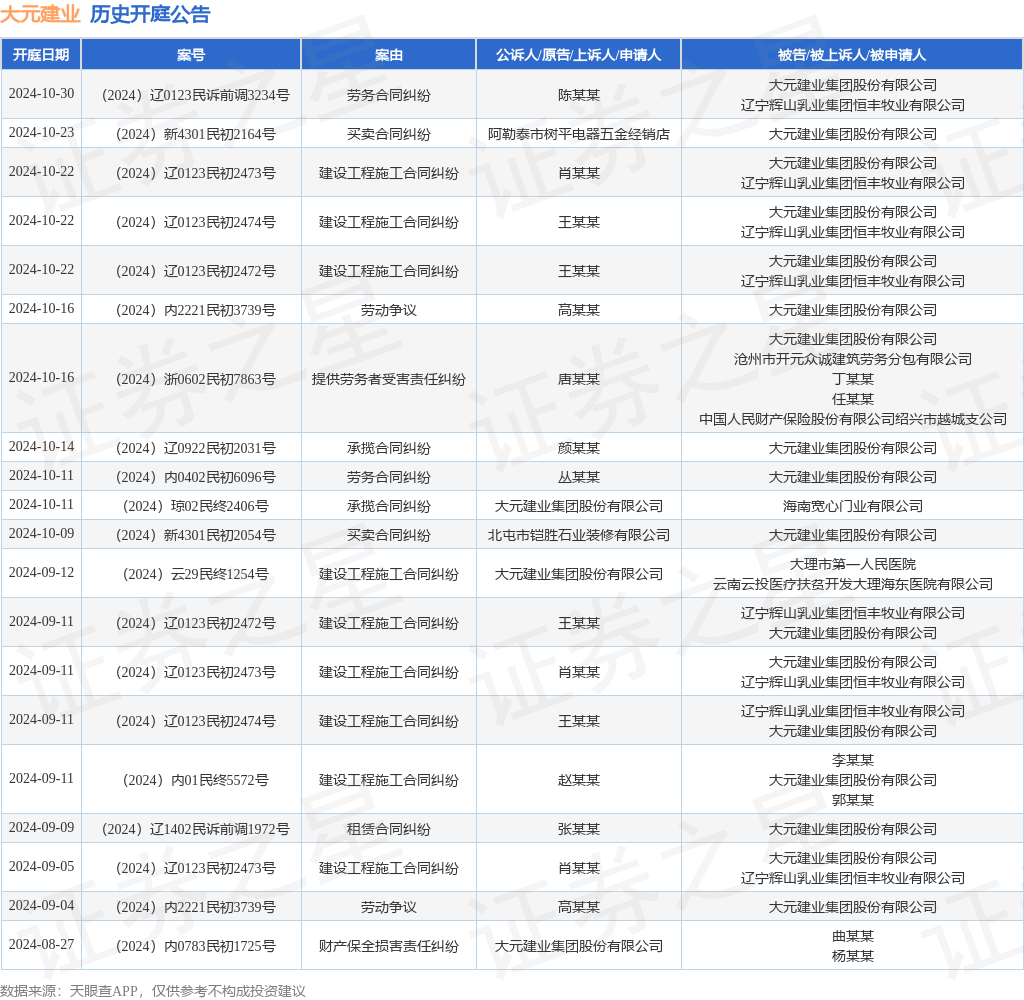The width and height of the screenshot is (1024, 1000).
Task: Click case number (2024)辽1402民诉前调1972号
Action: click(x=195, y=830)
